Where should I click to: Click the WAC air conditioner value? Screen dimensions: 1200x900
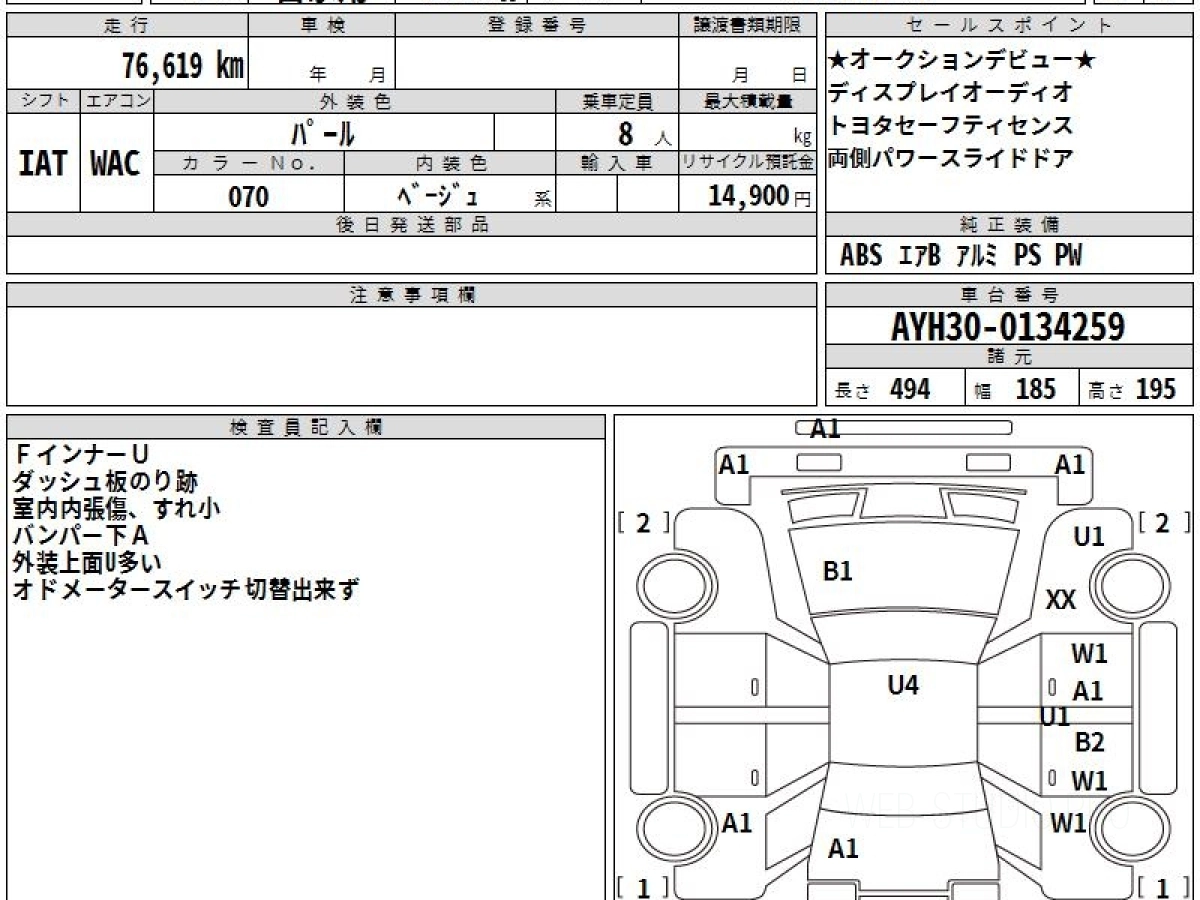[x=116, y=163]
